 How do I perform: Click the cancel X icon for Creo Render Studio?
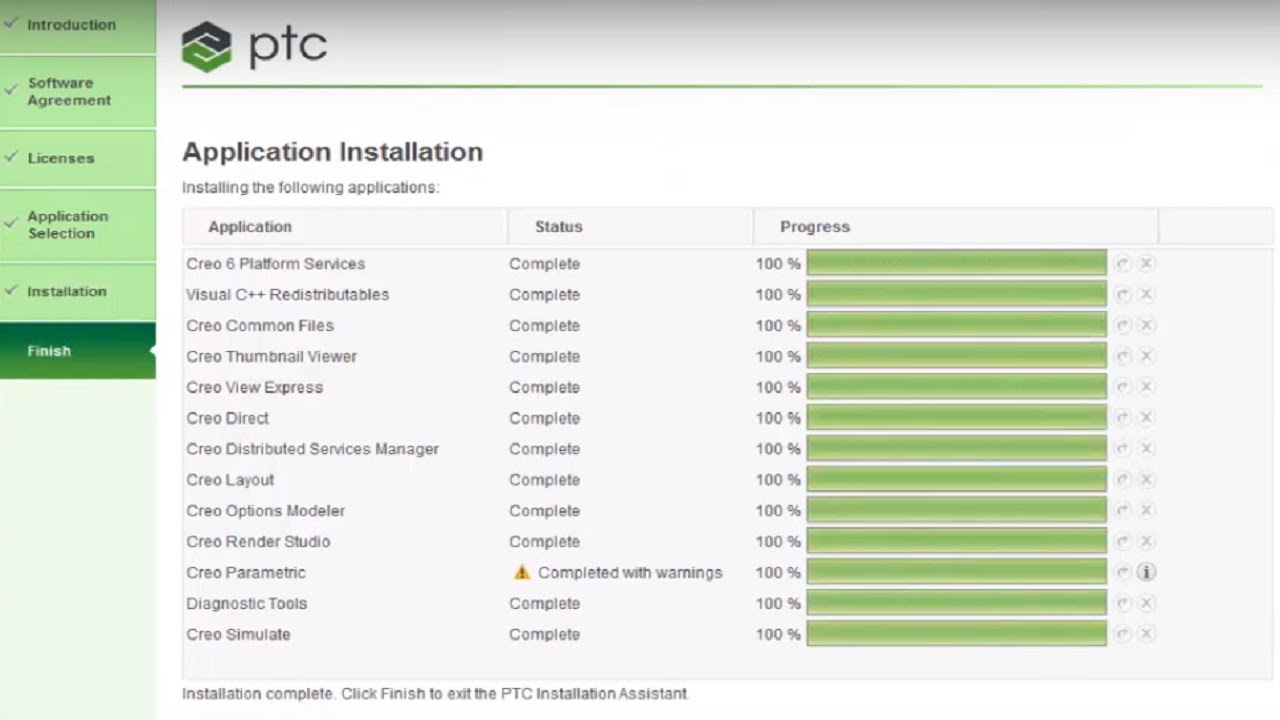click(1147, 542)
